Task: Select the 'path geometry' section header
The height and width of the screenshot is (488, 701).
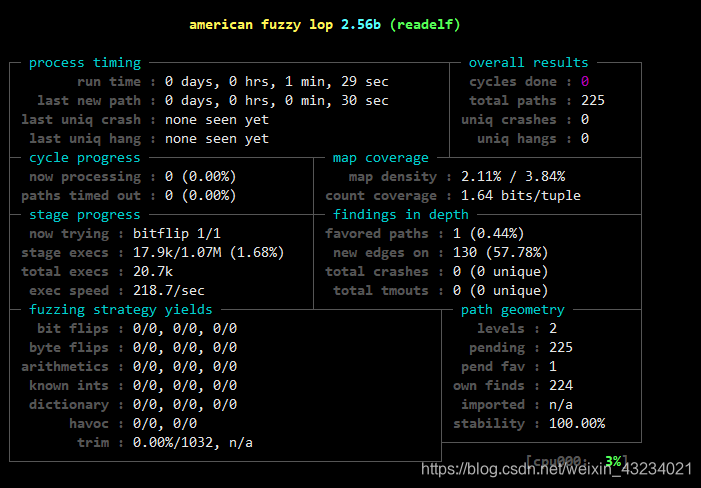Action: (x=513, y=310)
